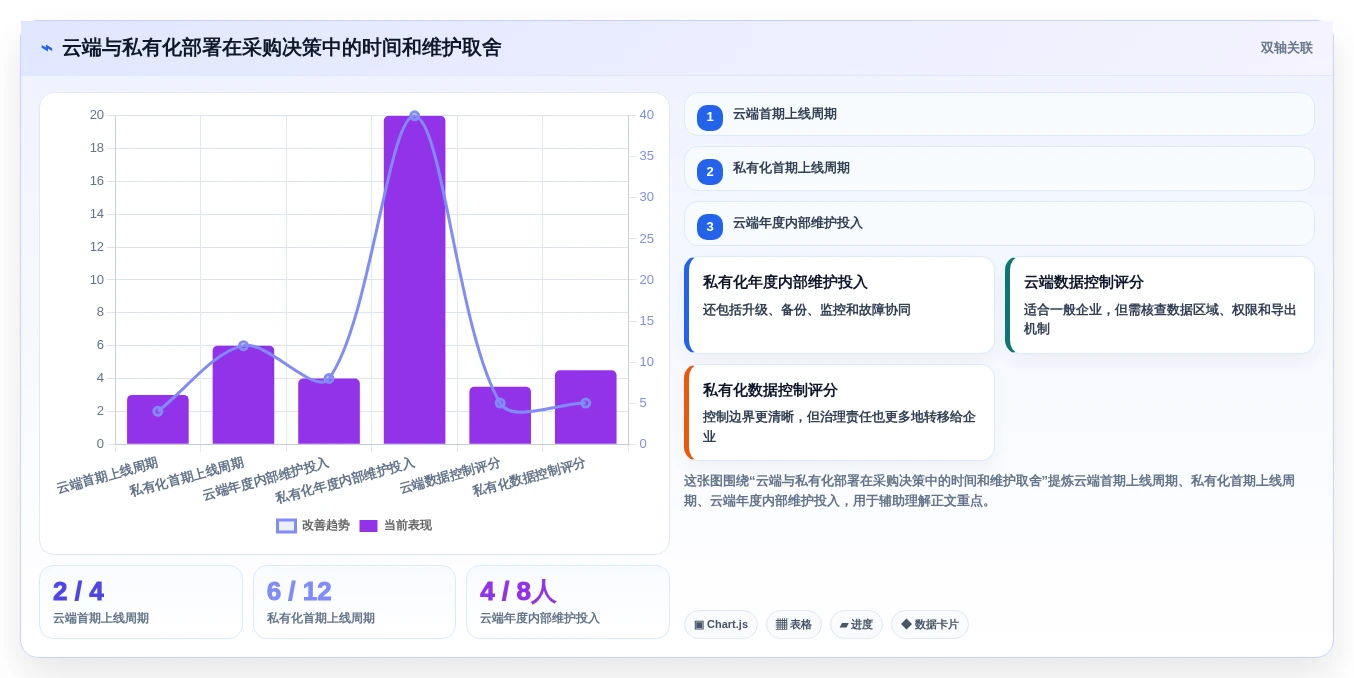Open the 云端年度内部维护投入 list row
Viewport: 1354px width, 678px height.
pos(999,224)
